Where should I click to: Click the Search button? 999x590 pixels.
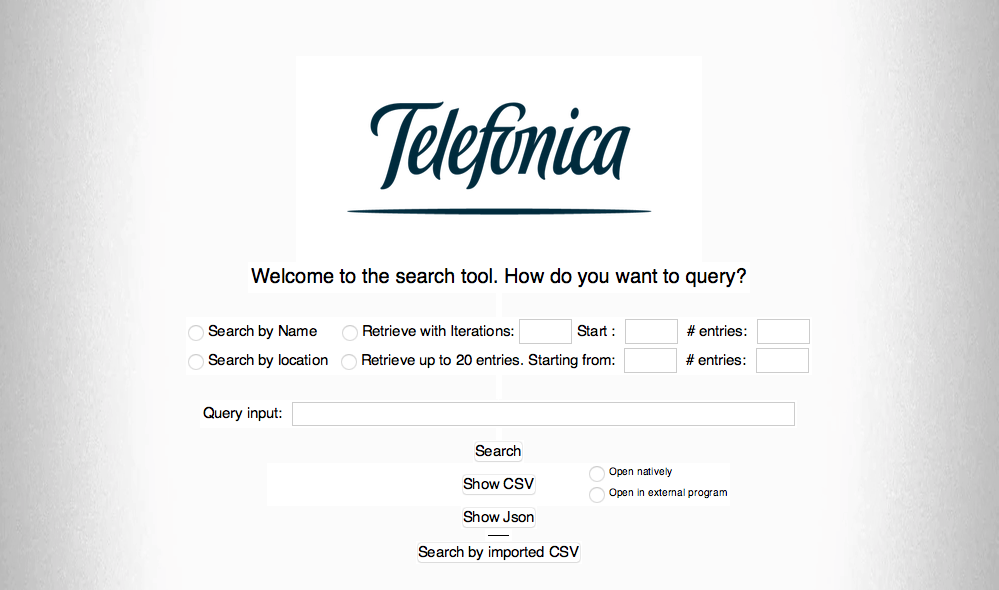click(497, 451)
